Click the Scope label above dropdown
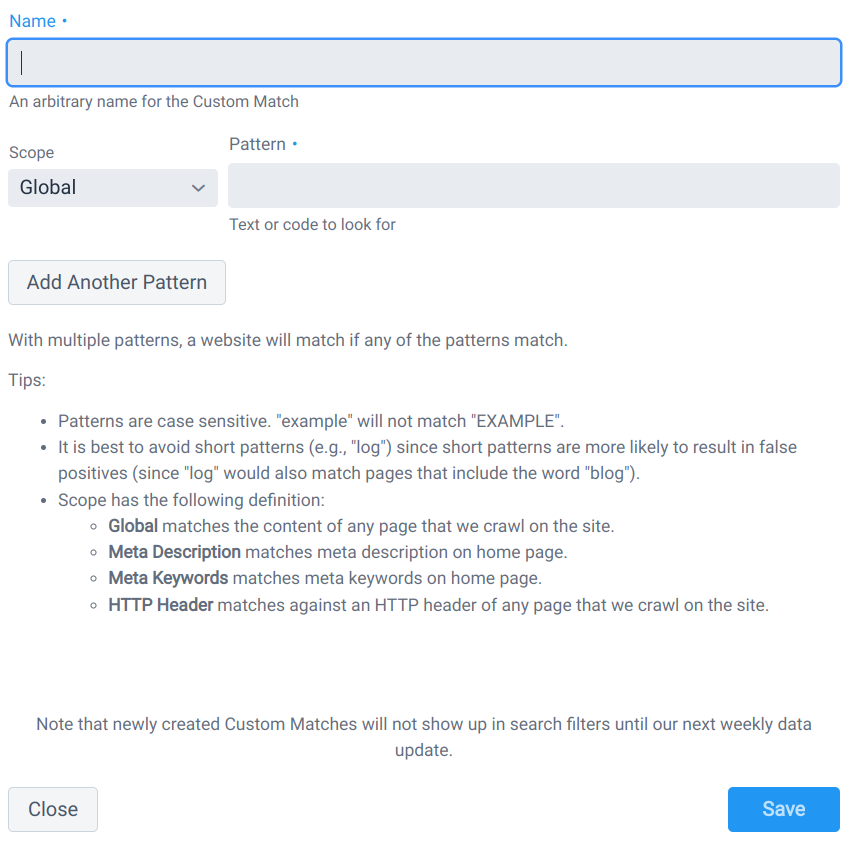This screenshot has width=846, height=845. (x=31, y=153)
